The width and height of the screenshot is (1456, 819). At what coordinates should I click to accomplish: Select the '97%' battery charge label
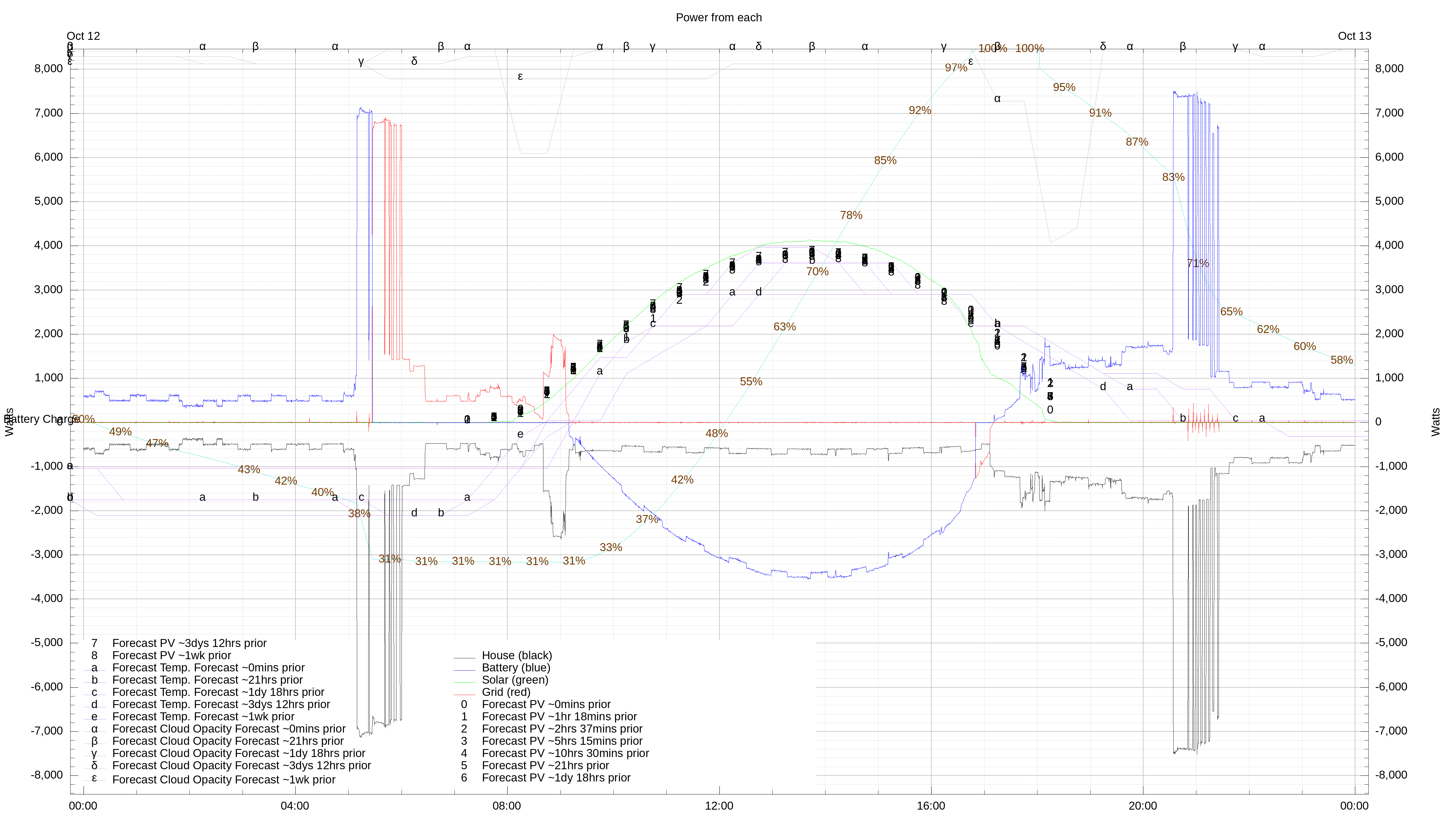coord(956,68)
